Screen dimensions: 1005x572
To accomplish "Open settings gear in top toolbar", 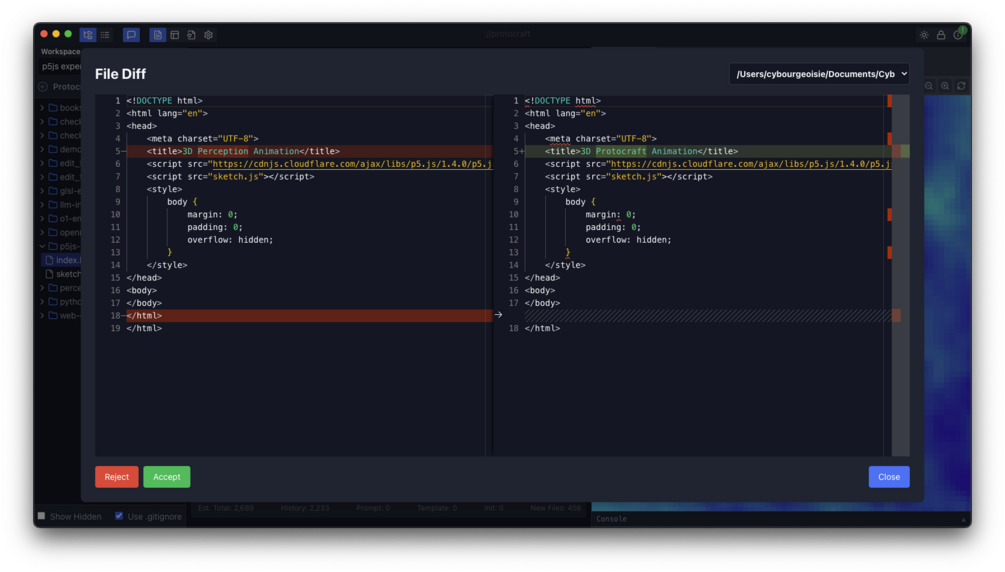I will pos(208,35).
